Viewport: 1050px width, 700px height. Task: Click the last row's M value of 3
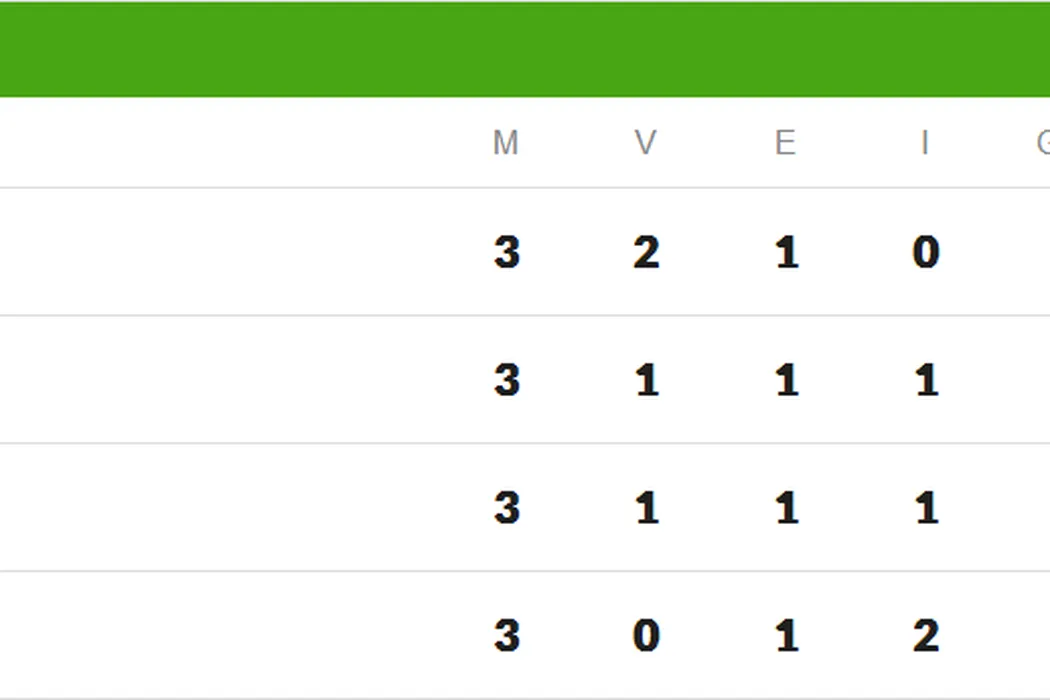click(x=507, y=636)
